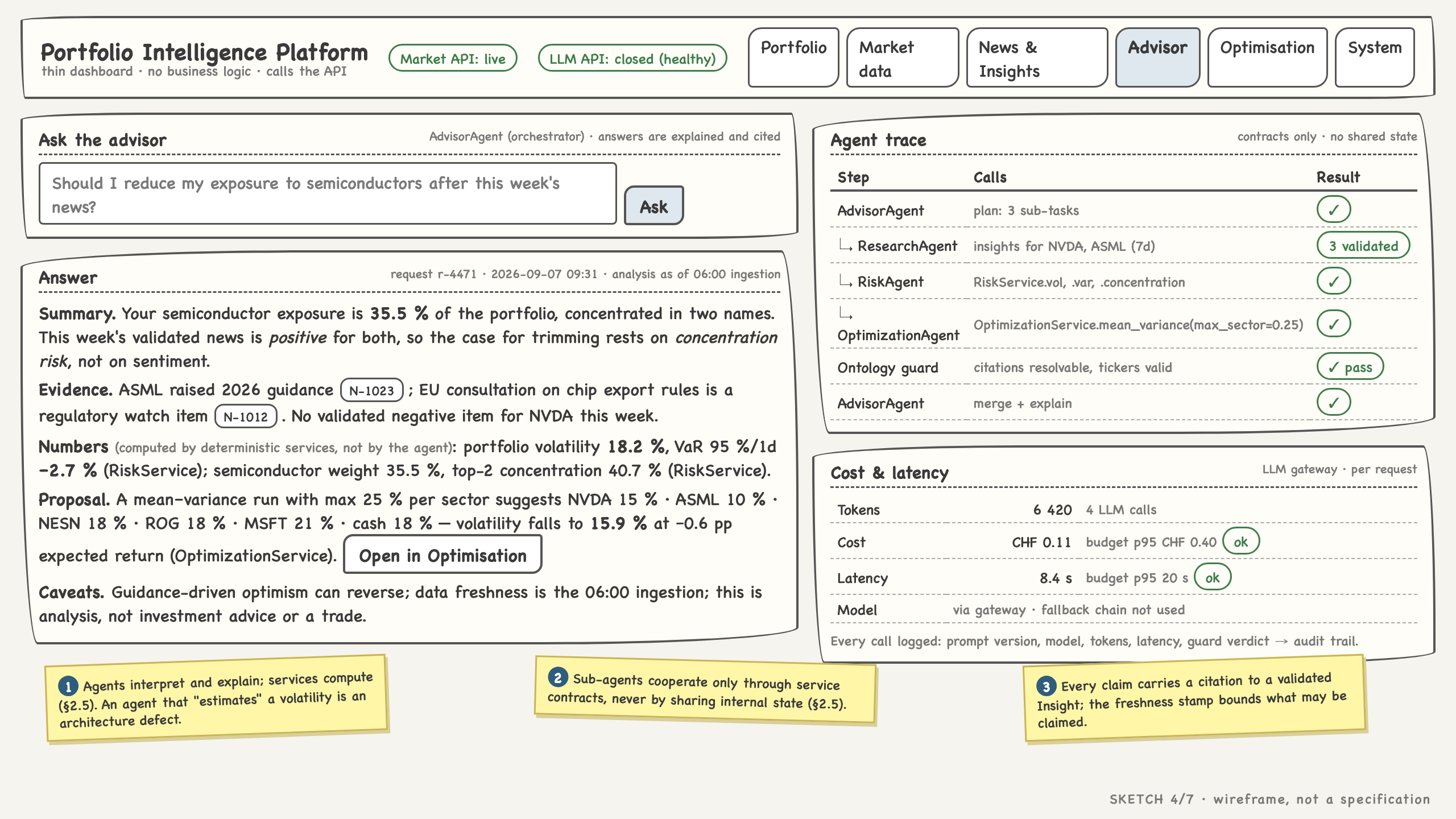Image resolution: width=1456 pixels, height=819 pixels.
Task: Click annotation marker number 3
Action: coord(1046,686)
